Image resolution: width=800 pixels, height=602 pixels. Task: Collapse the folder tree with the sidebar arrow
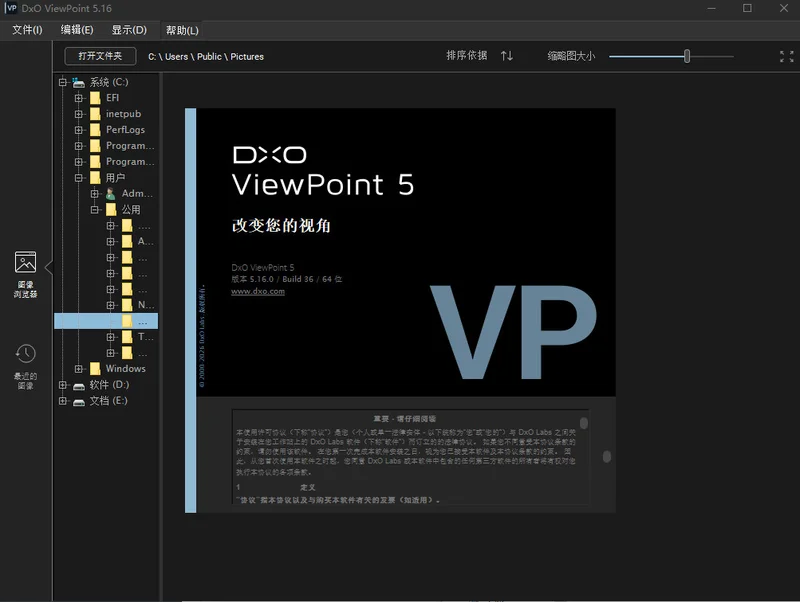(x=48, y=267)
